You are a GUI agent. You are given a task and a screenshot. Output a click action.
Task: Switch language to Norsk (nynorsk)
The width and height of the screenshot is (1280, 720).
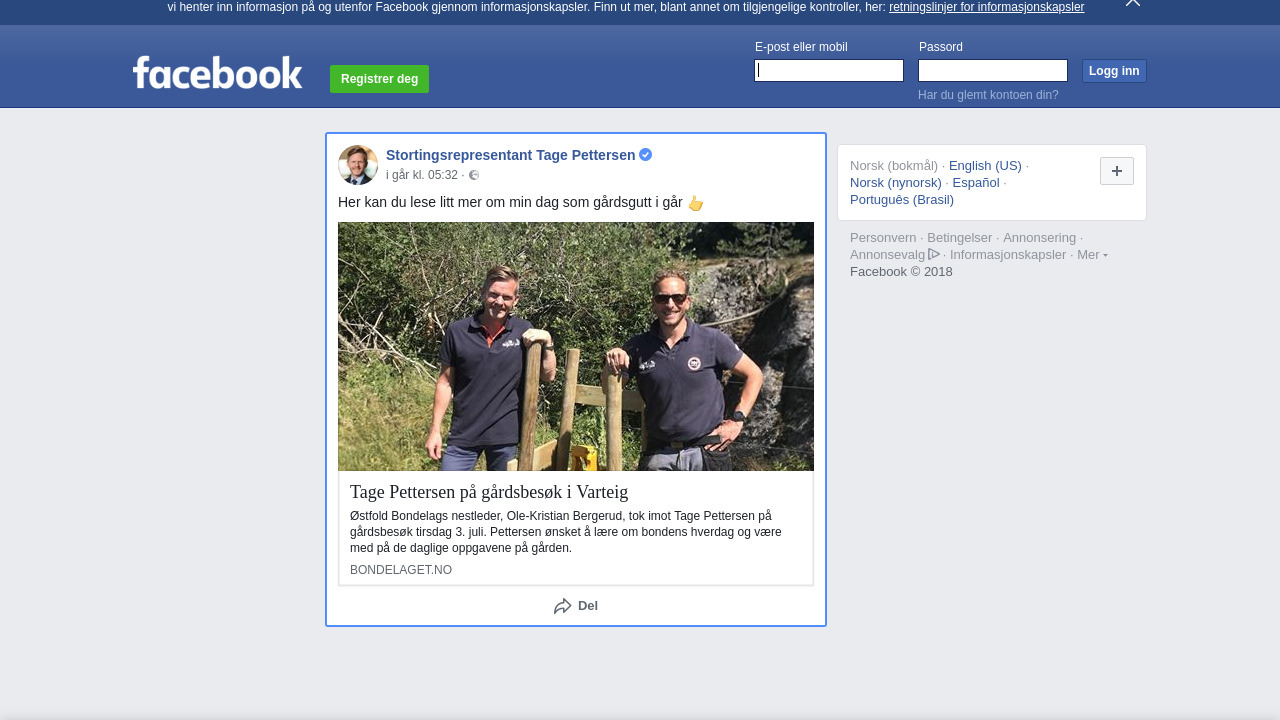(896, 183)
